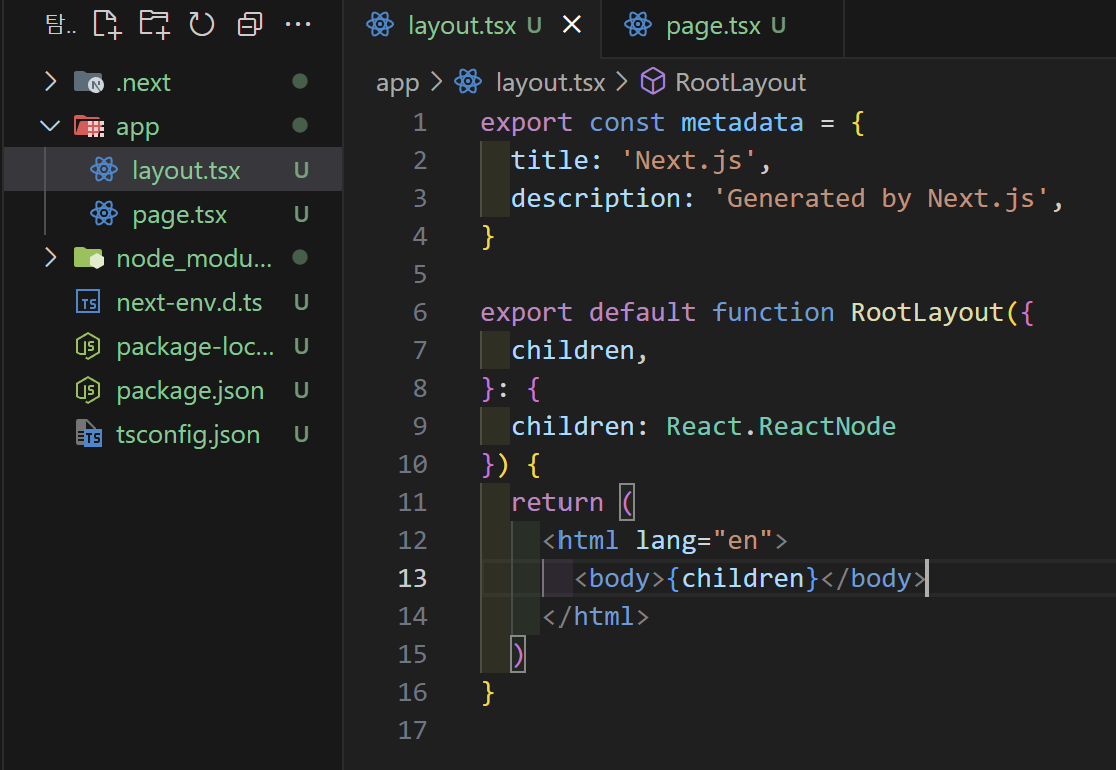Click line number 6 in the gutter

click(420, 312)
